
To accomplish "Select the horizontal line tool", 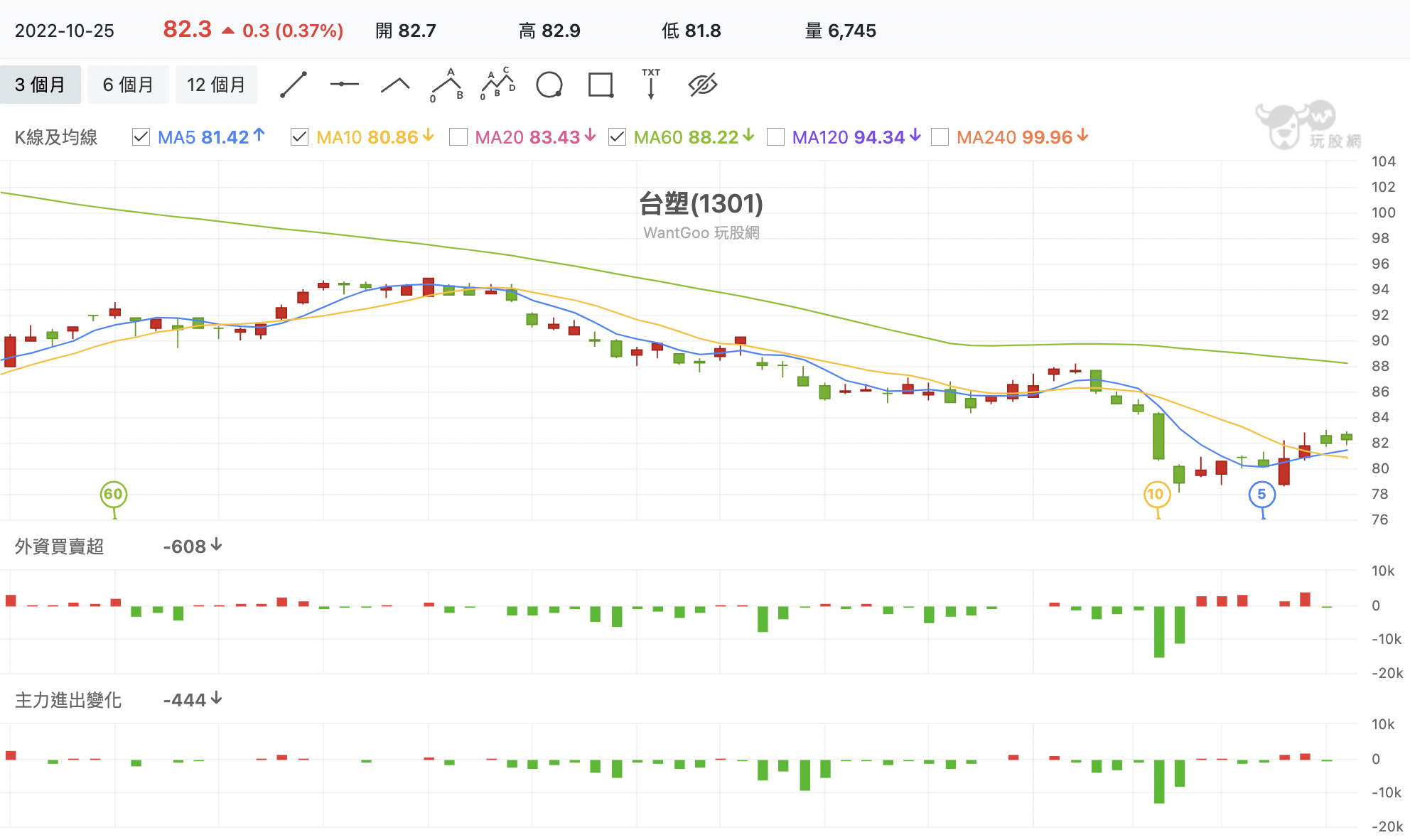I will coord(345,84).
